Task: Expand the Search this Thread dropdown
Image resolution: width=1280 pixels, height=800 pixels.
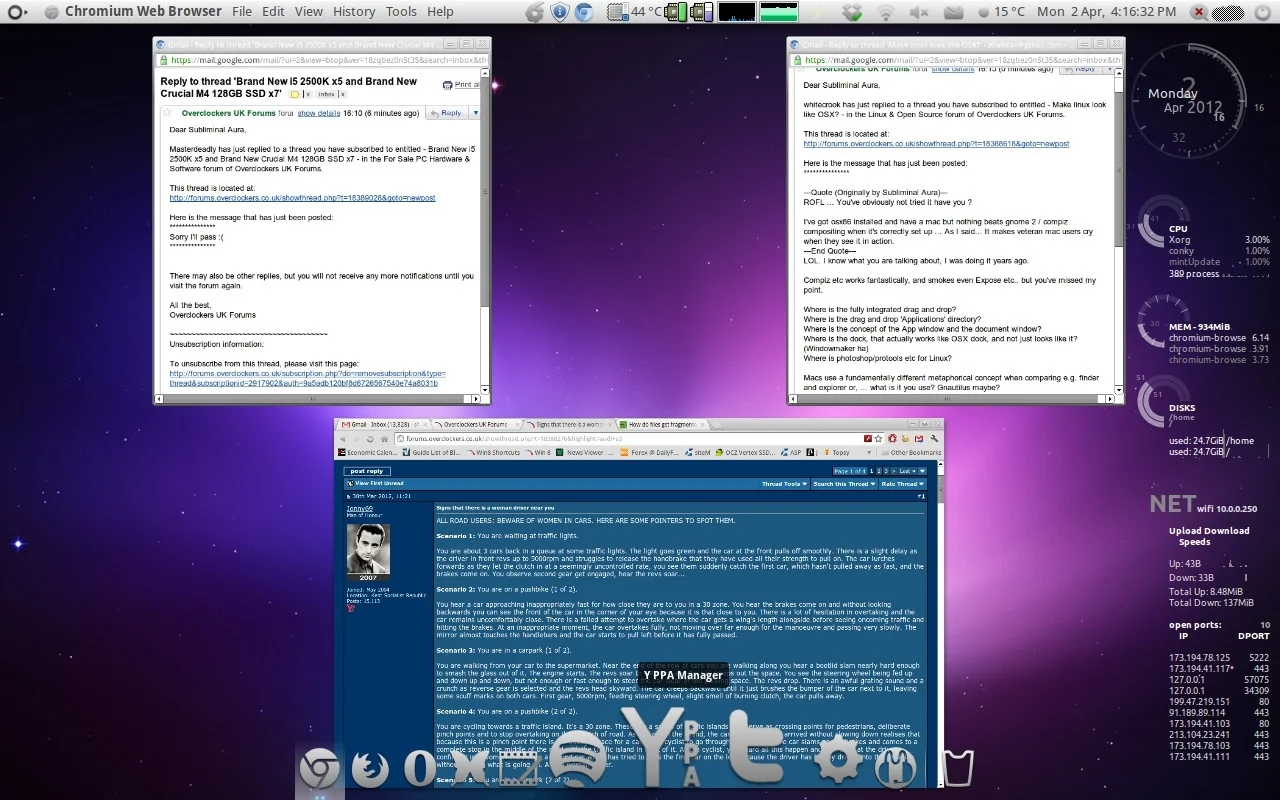Action: pyautogui.click(x=842, y=484)
